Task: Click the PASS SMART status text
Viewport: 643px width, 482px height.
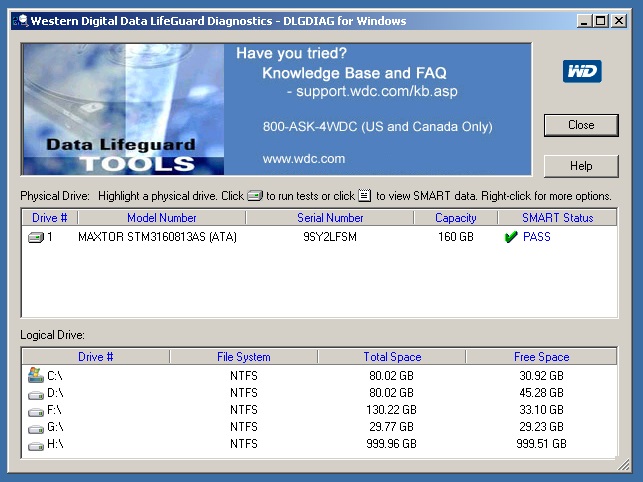Action: tap(537, 237)
